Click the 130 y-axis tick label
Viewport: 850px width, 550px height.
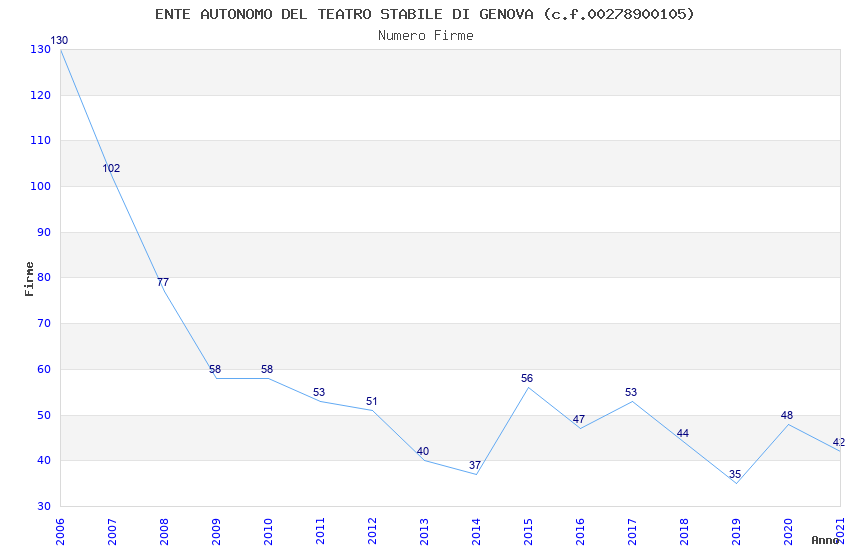click(41, 49)
